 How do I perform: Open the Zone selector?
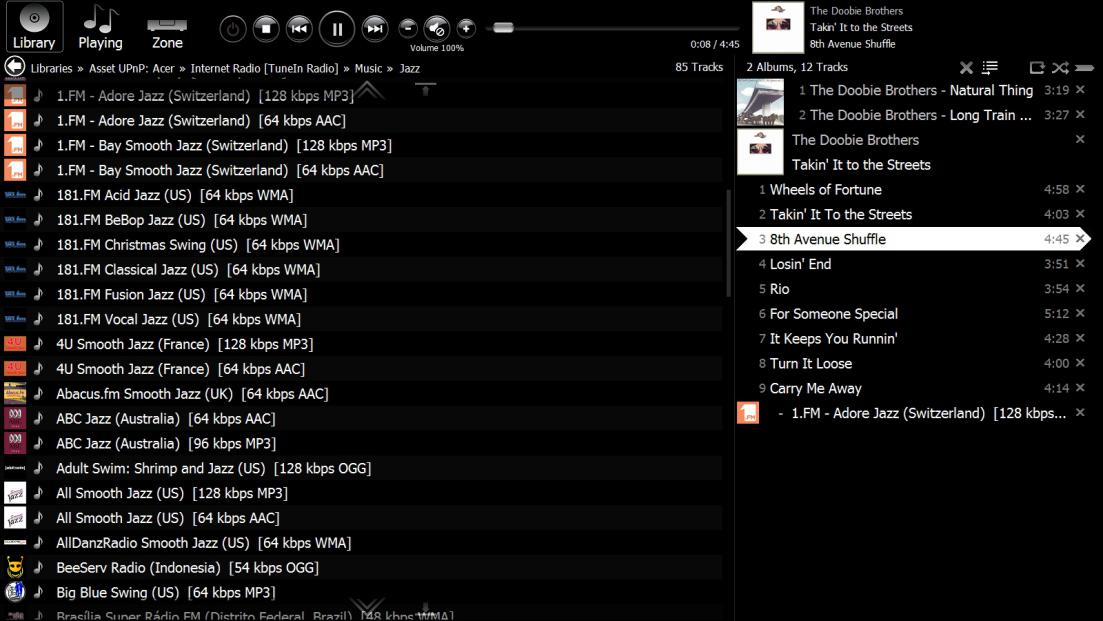(167, 27)
